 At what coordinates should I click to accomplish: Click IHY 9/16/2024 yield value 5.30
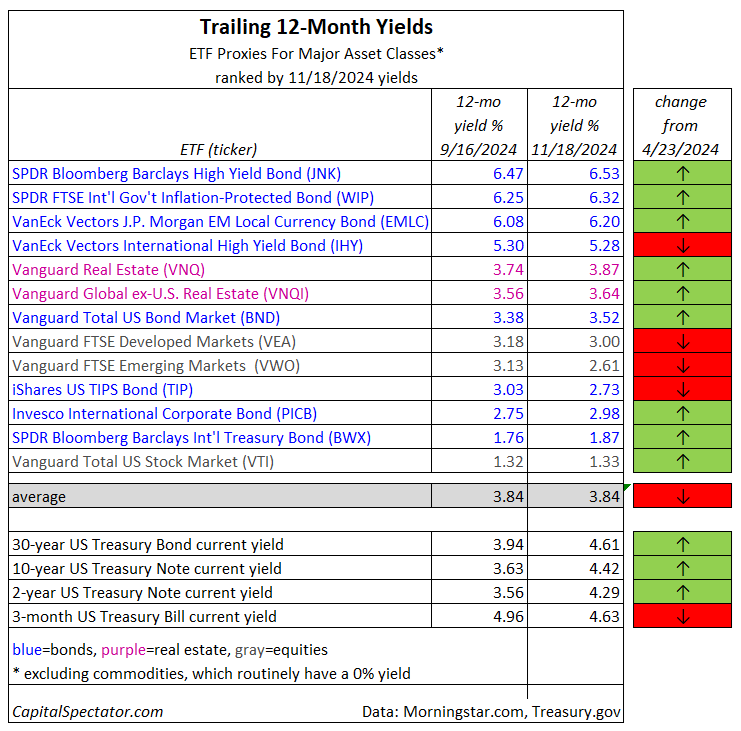click(x=508, y=246)
